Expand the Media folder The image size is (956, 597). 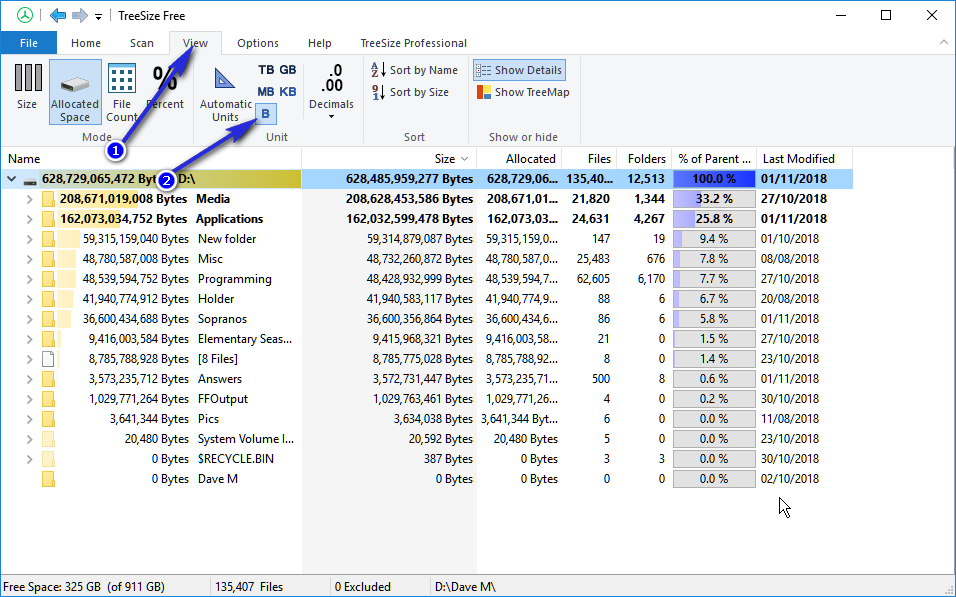[x=29, y=199]
